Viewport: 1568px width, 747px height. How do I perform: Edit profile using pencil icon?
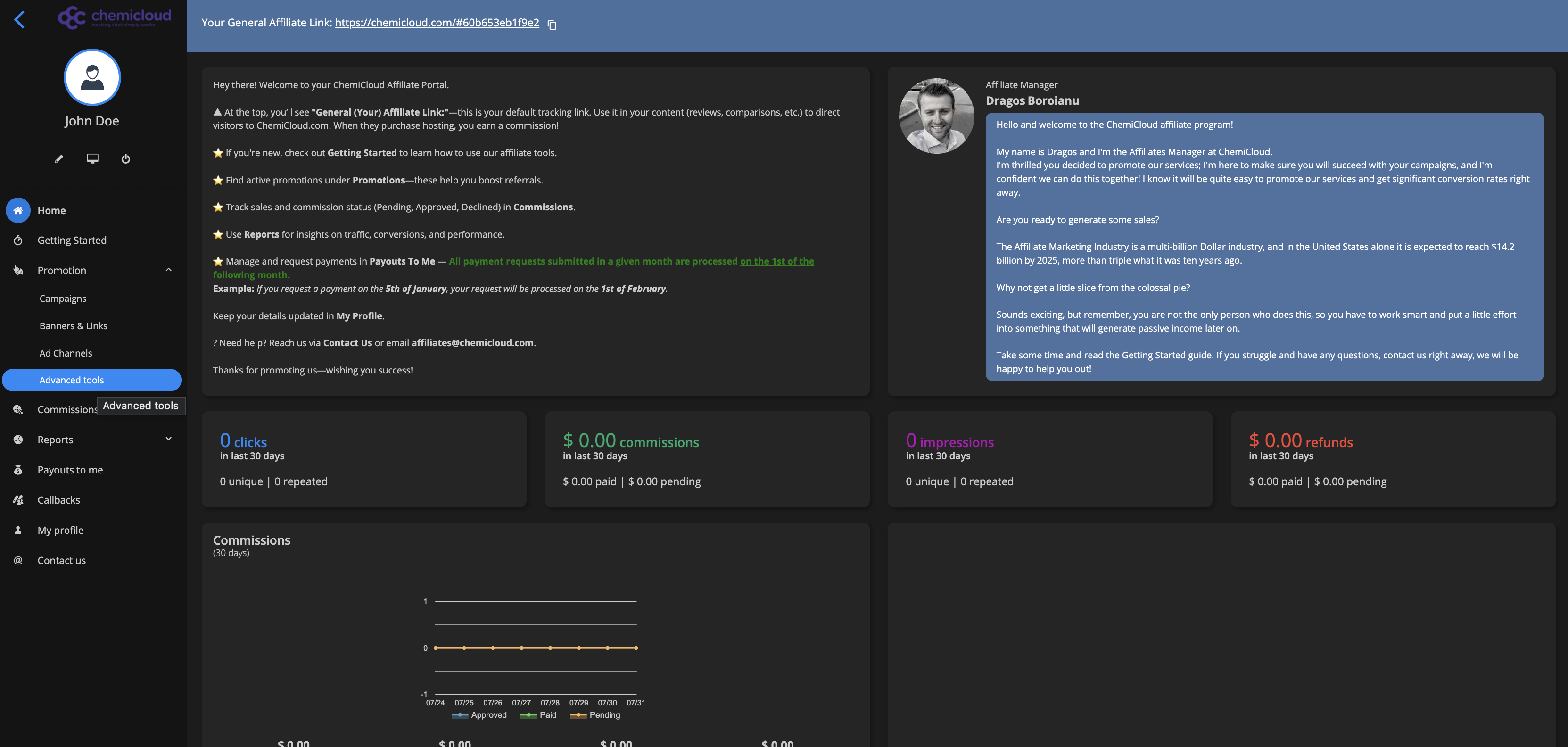[59, 159]
